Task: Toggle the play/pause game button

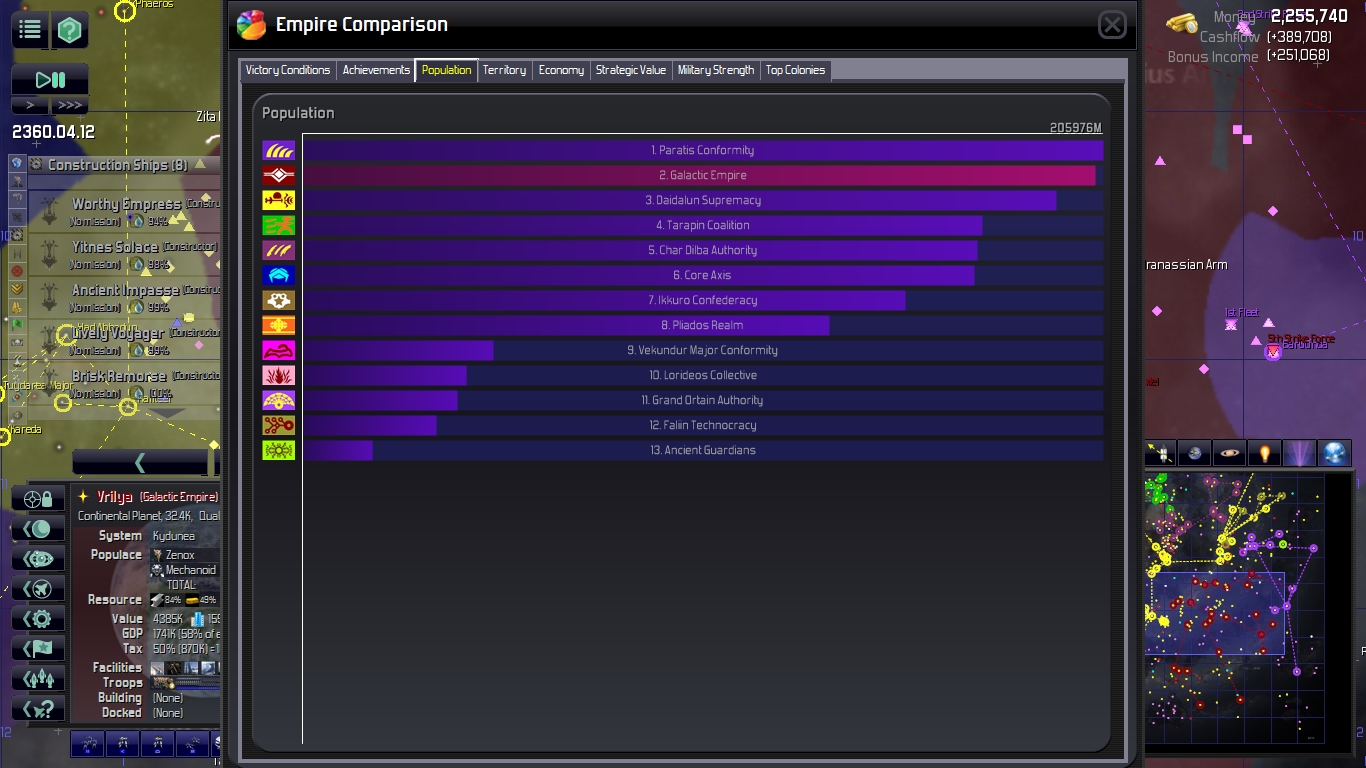Action: pos(50,80)
